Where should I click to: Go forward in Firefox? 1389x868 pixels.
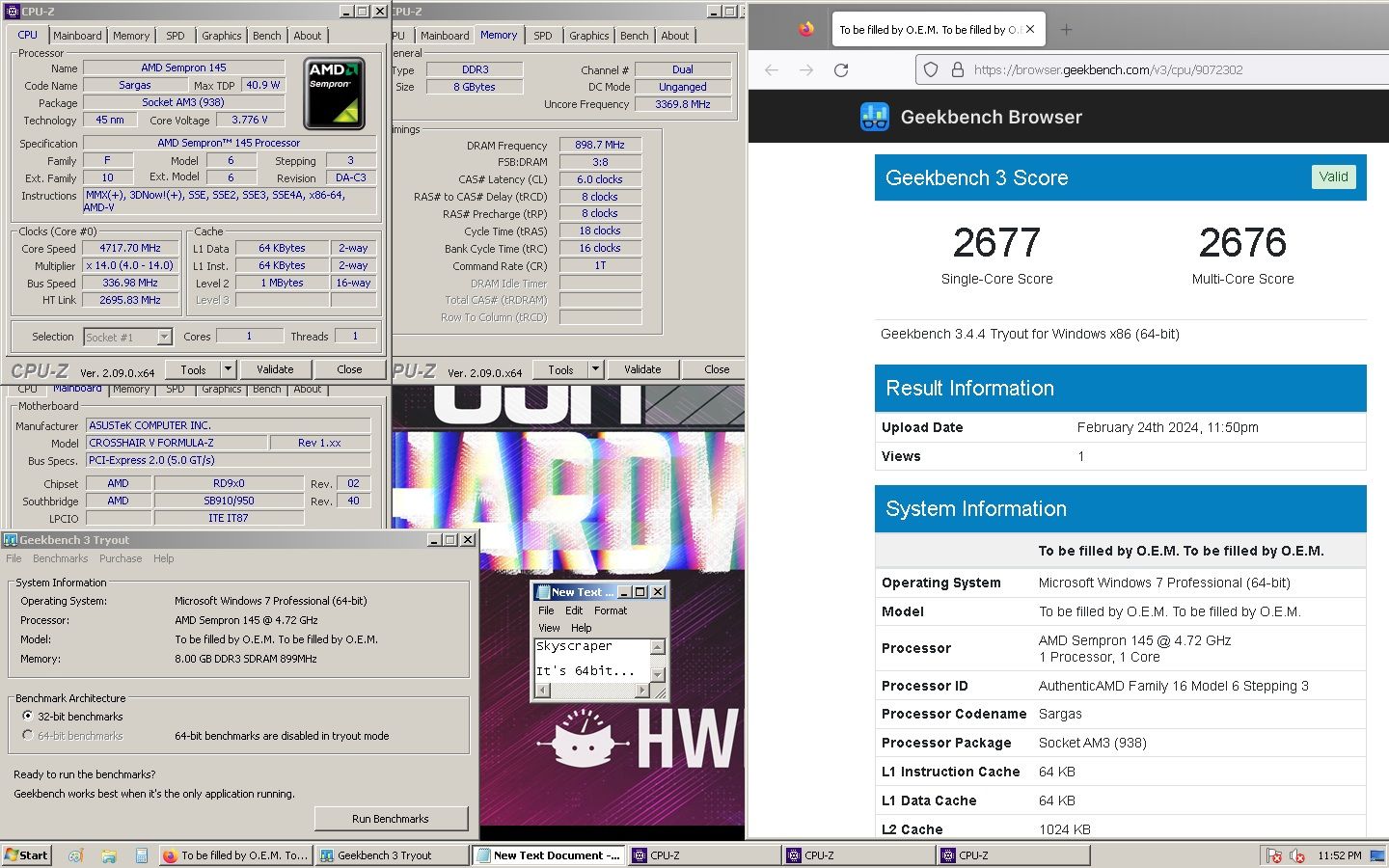point(806,69)
